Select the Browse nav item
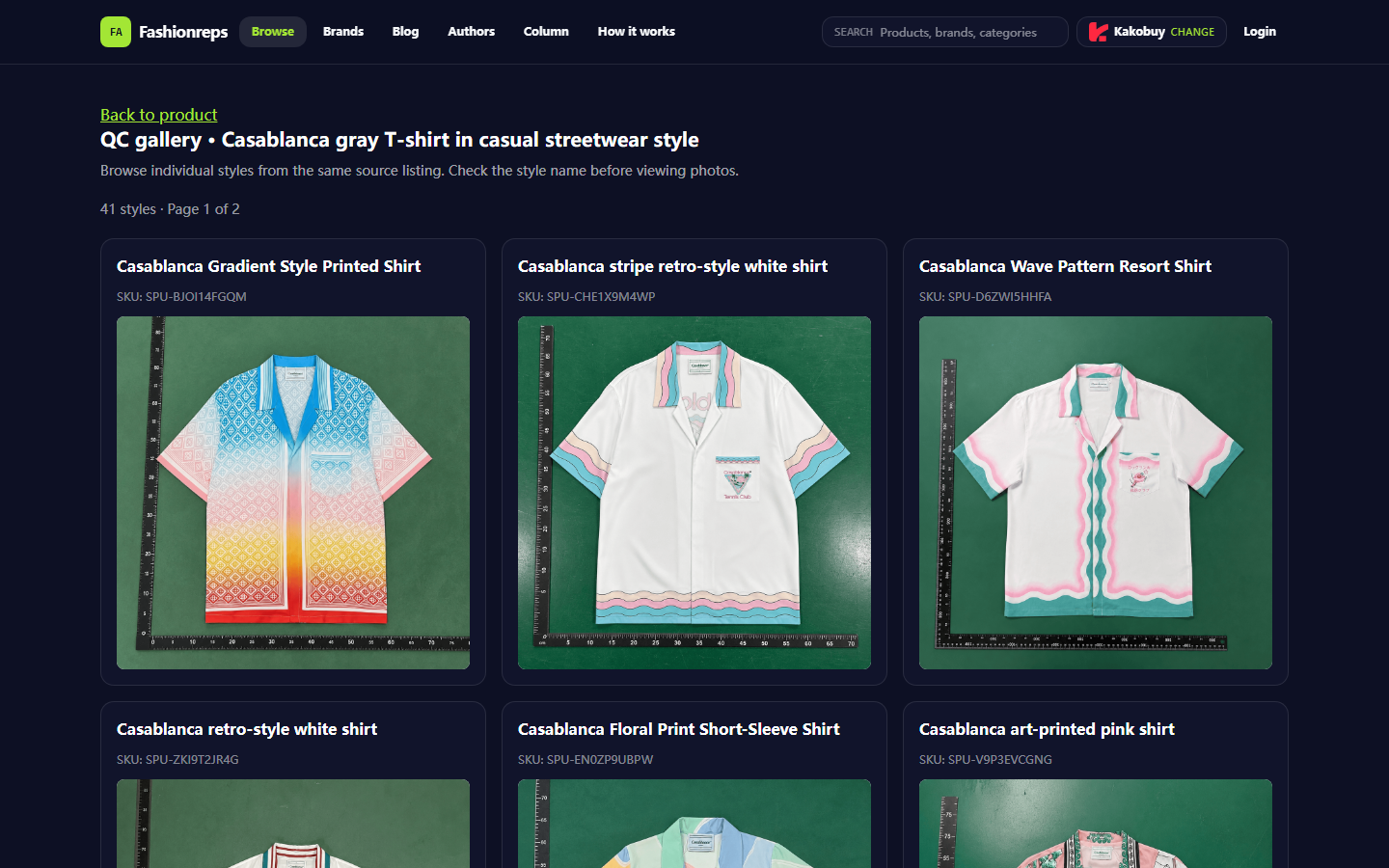The width and height of the screenshot is (1389, 868). [273, 32]
